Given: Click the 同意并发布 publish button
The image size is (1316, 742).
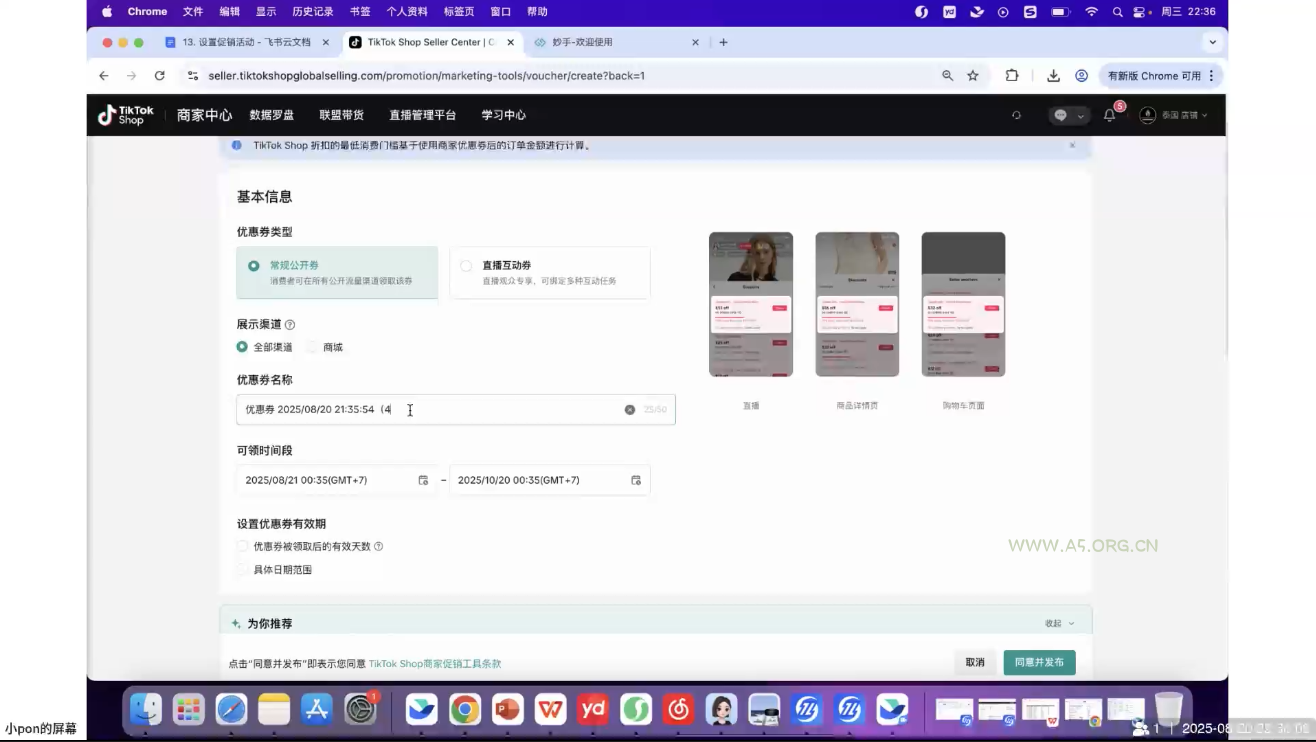Looking at the screenshot, I should coord(1039,662).
